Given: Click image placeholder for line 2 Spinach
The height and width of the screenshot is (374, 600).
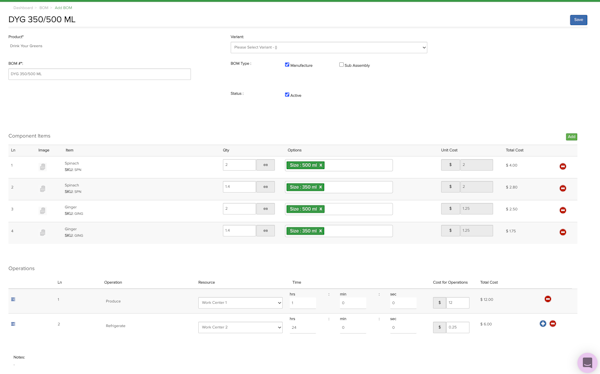Looking at the screenshot, I should pos(42,188).
